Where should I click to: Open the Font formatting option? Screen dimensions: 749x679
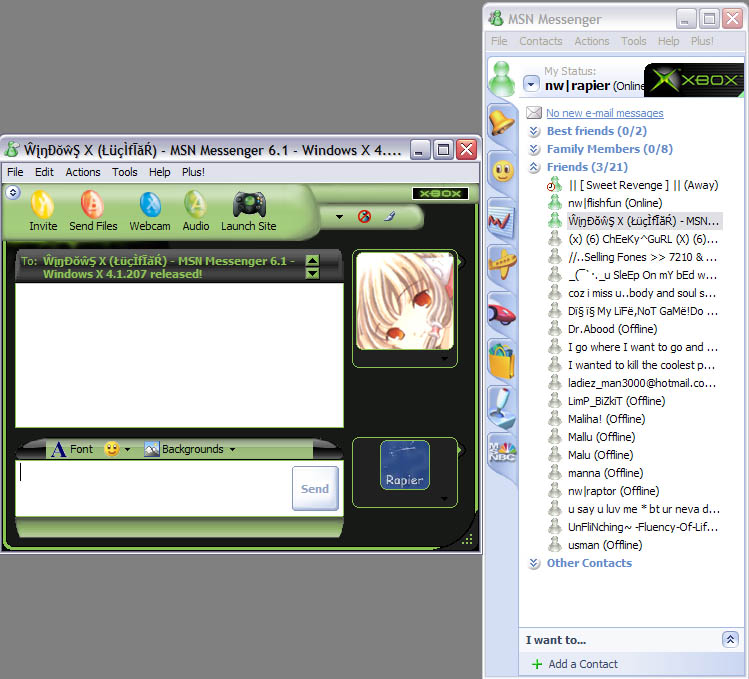pos(73,449)
